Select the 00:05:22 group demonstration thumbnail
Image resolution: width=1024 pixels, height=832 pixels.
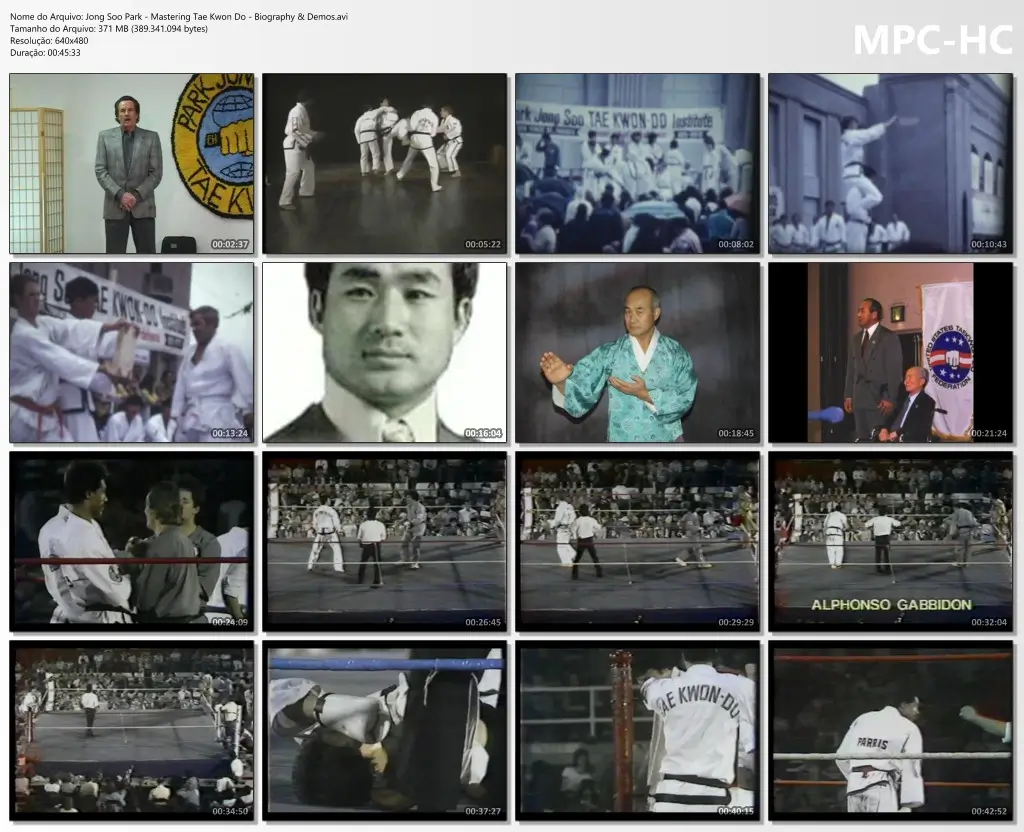[385, 164]
